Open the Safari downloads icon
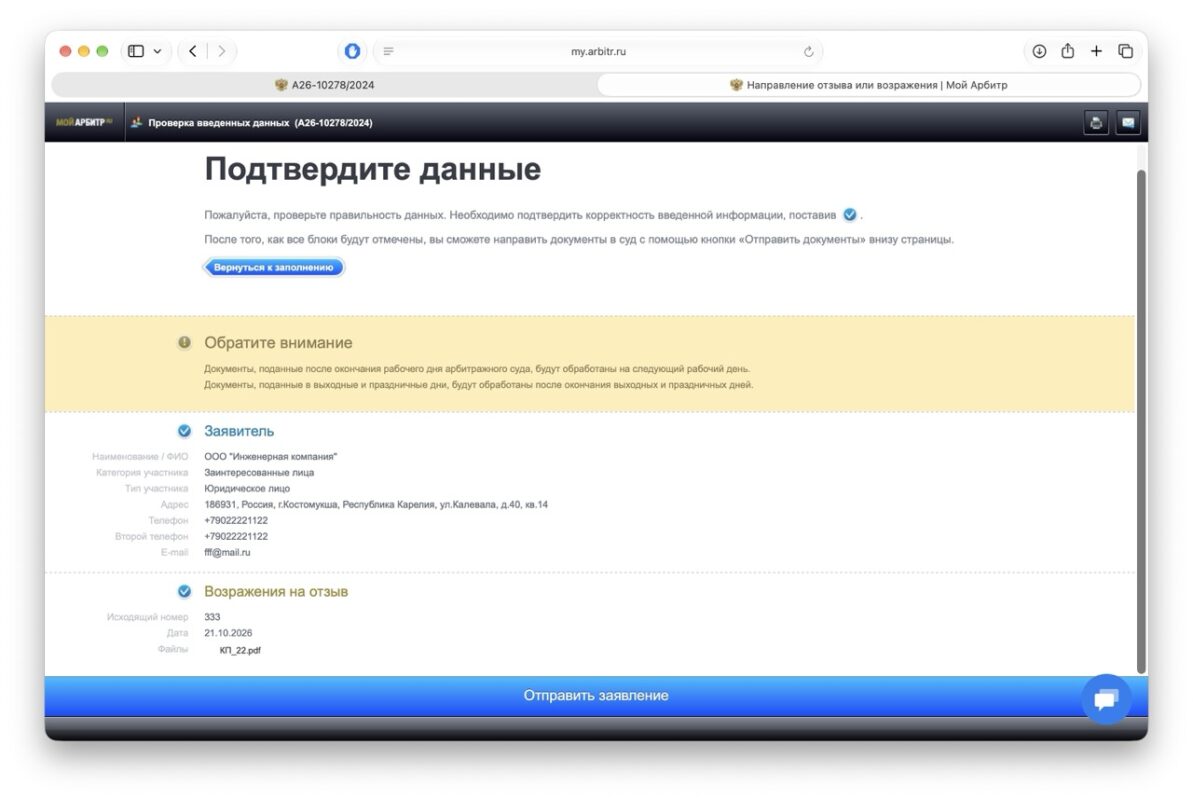 click(1039, 51)
